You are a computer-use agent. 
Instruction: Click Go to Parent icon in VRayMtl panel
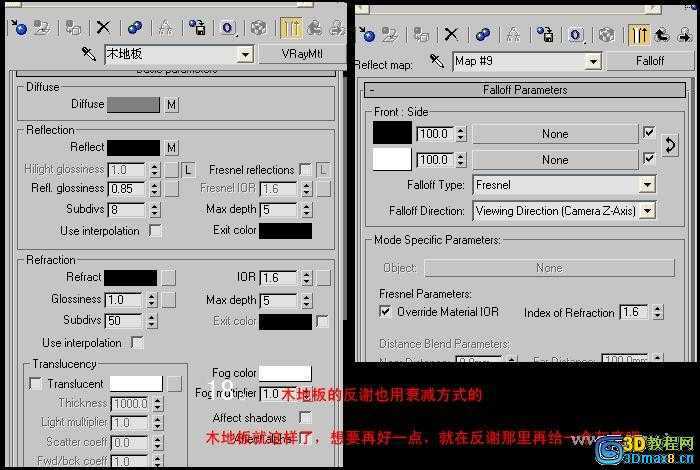coord(315,28)
